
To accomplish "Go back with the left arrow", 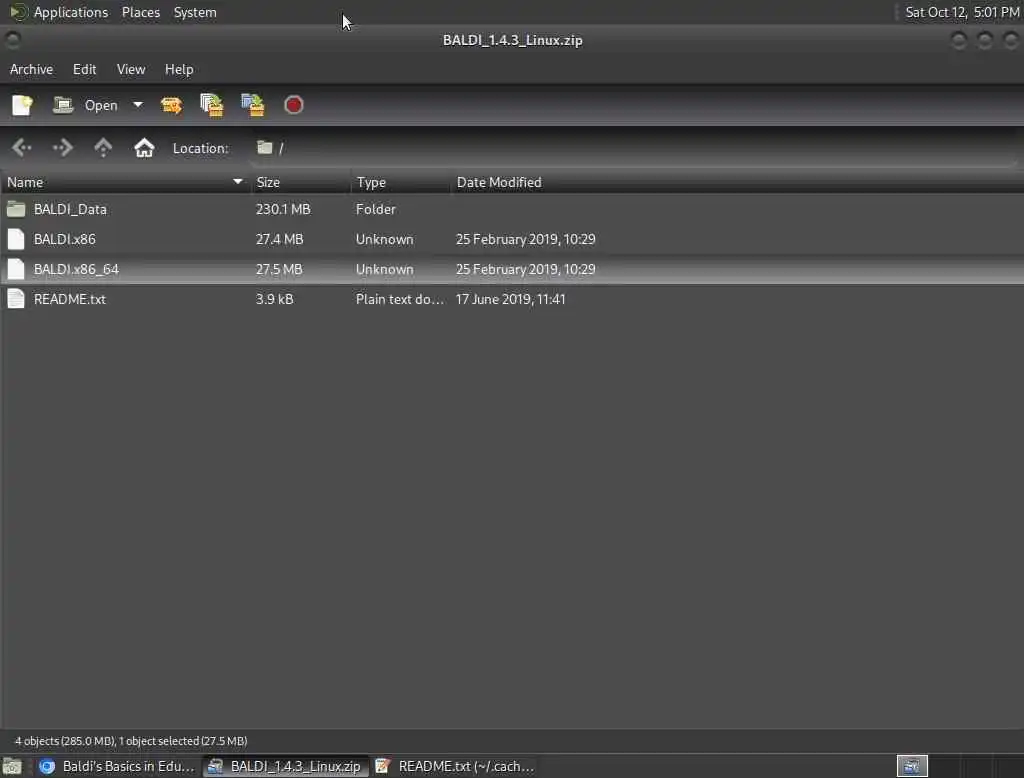I will point(22,148).
